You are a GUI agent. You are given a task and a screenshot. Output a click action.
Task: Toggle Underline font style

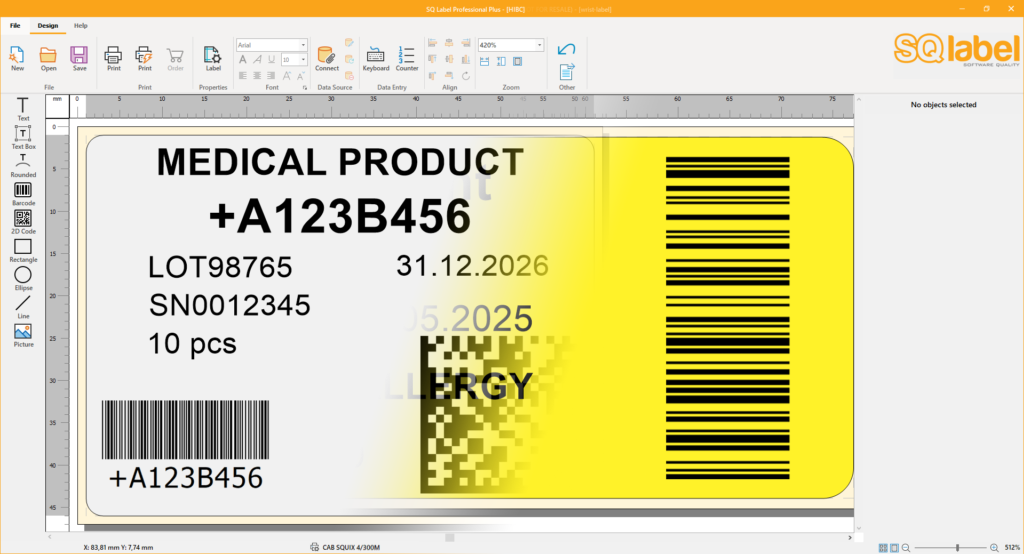click(271, 60)
